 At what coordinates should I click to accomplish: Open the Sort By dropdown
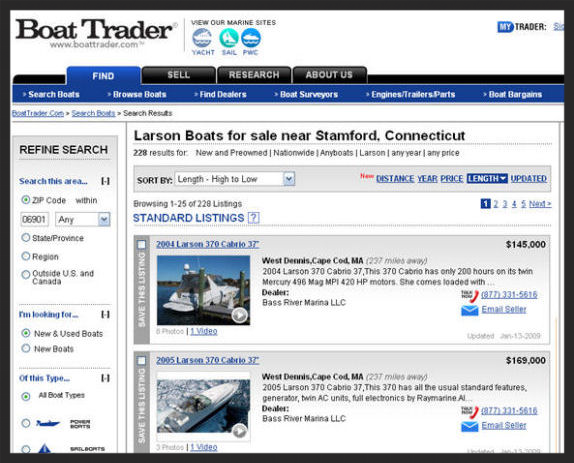coord(235,179)
